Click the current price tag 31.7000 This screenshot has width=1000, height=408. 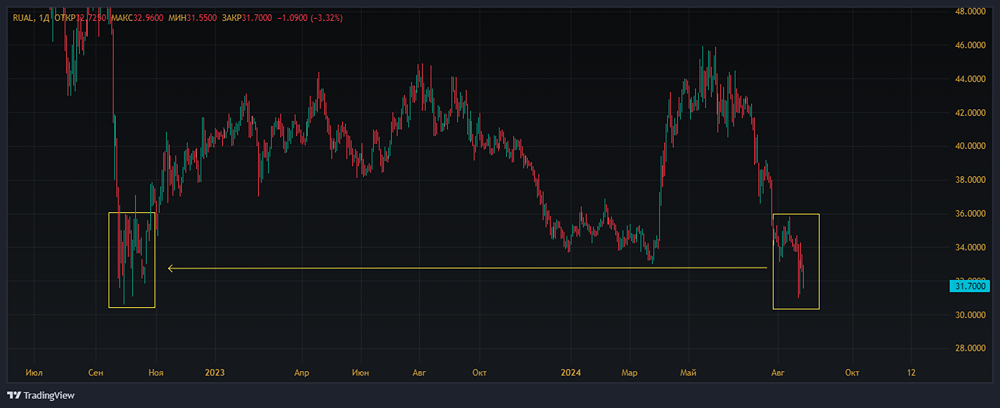tap(970, 286)
